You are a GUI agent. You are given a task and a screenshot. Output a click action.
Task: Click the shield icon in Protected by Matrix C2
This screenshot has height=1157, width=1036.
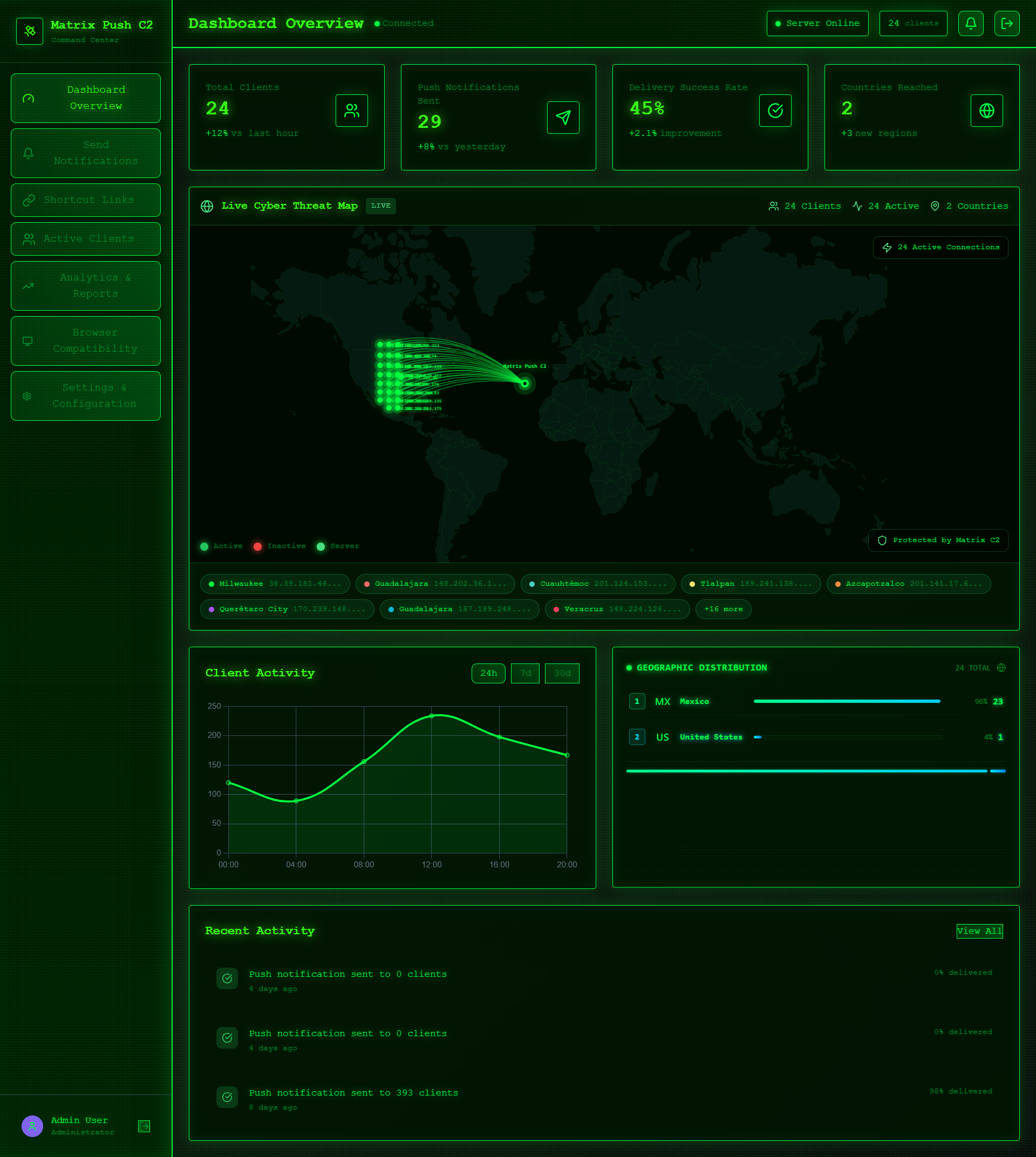pos(882,540)
